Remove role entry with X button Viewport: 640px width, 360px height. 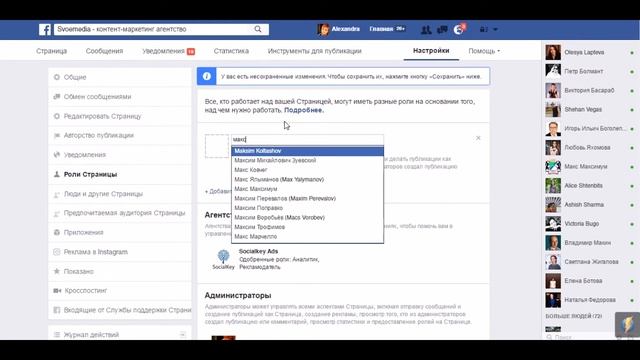coord(478,138)
